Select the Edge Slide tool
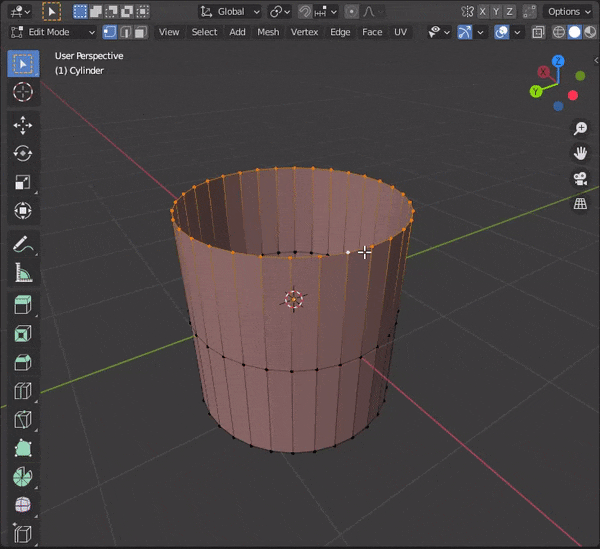The image size is (600, 549). 23,534
